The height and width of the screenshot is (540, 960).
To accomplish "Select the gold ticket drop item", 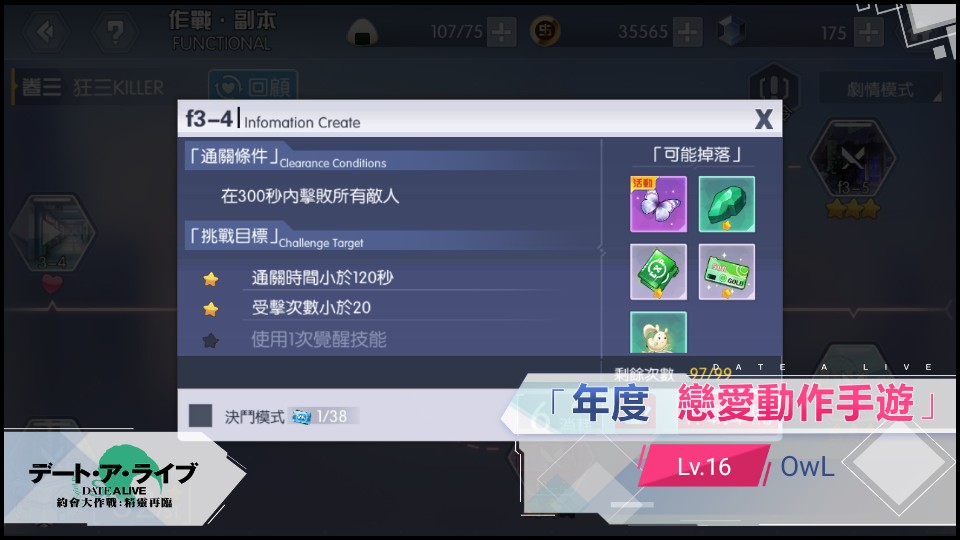I will [x=727, y=272].
